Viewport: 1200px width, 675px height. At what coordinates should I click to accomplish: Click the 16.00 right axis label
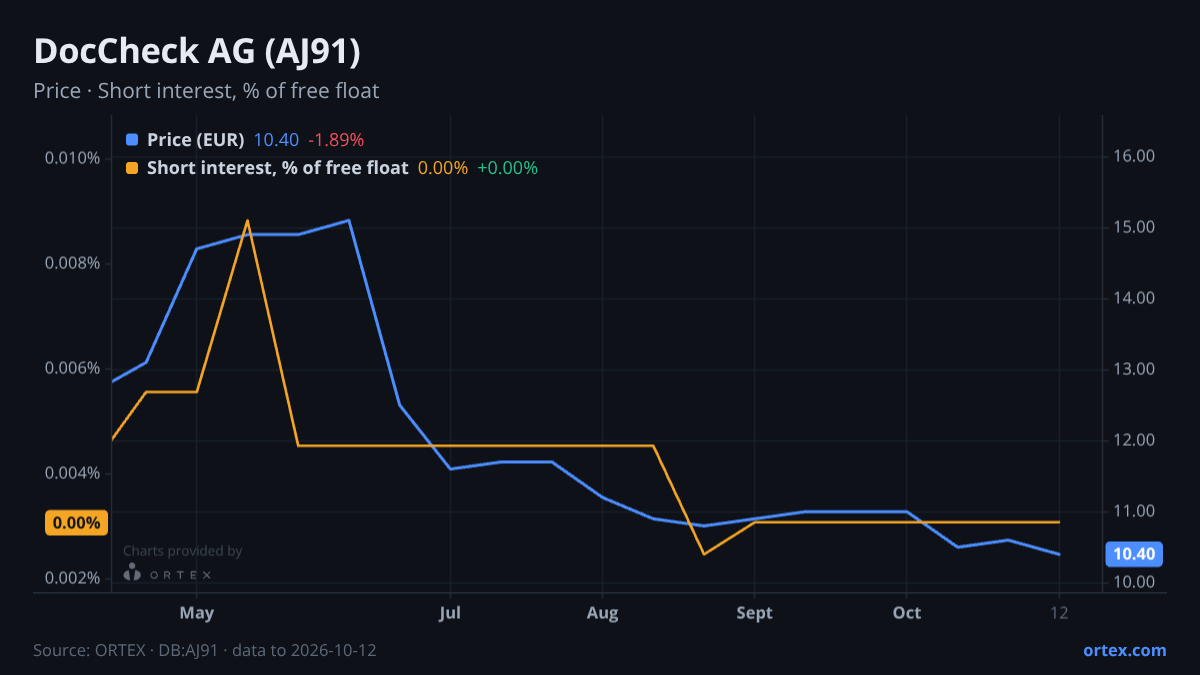[x=1133, y=156]
